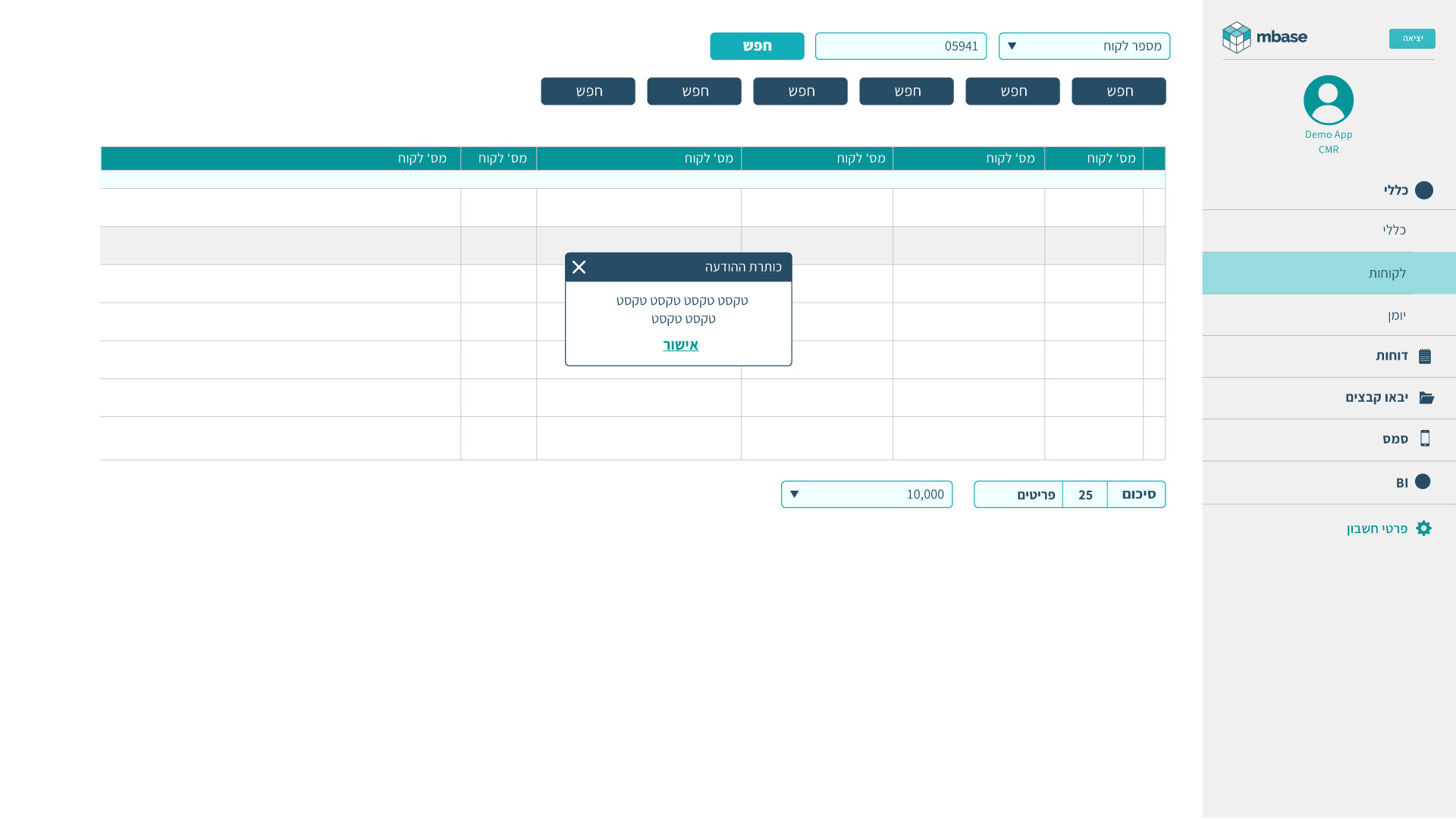Click the leftmost dark חפש button
This screenshot has width=1456, height=819.
[x=588, y=91]
